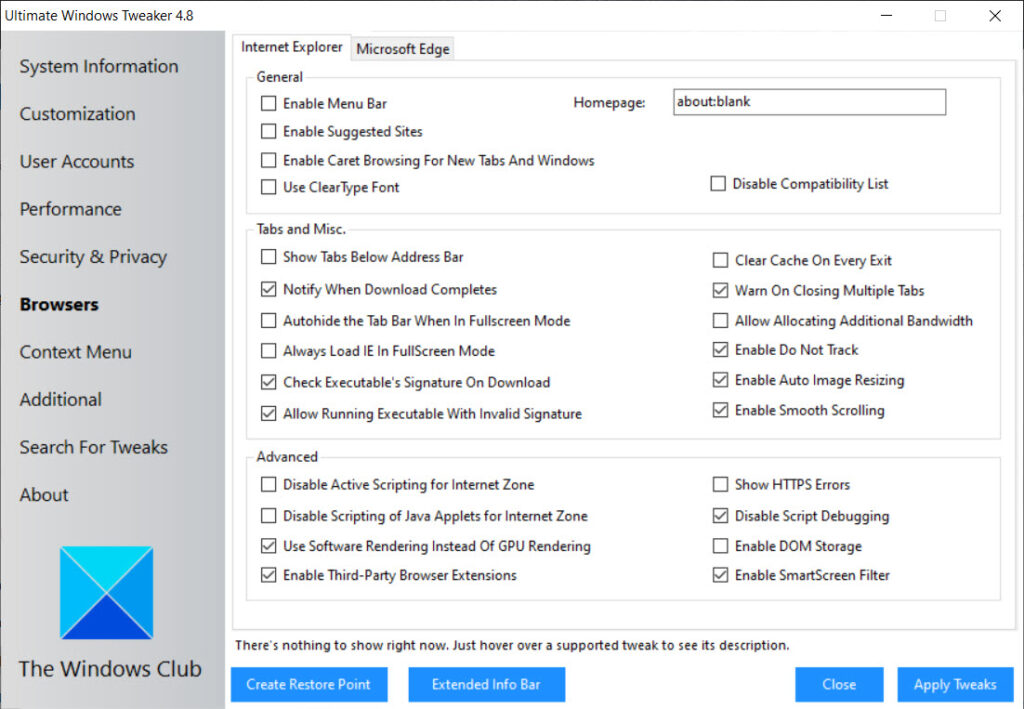
Task: Uncheck Allow Running Executable With Invalid Signature
Action: pyautogui.click(x=268, y=413)
